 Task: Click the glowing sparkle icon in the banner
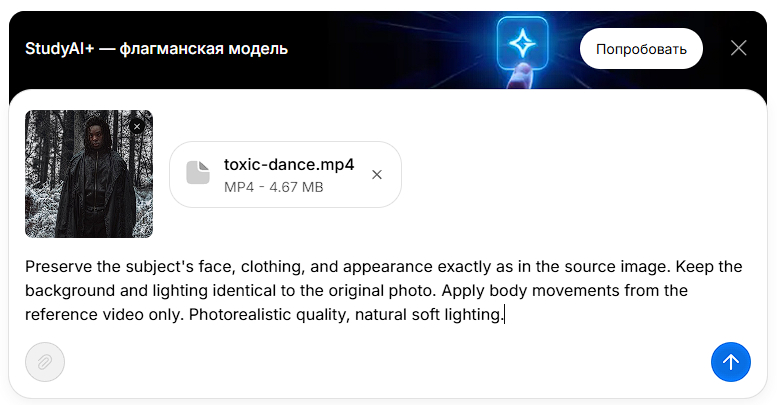[522, 42]
